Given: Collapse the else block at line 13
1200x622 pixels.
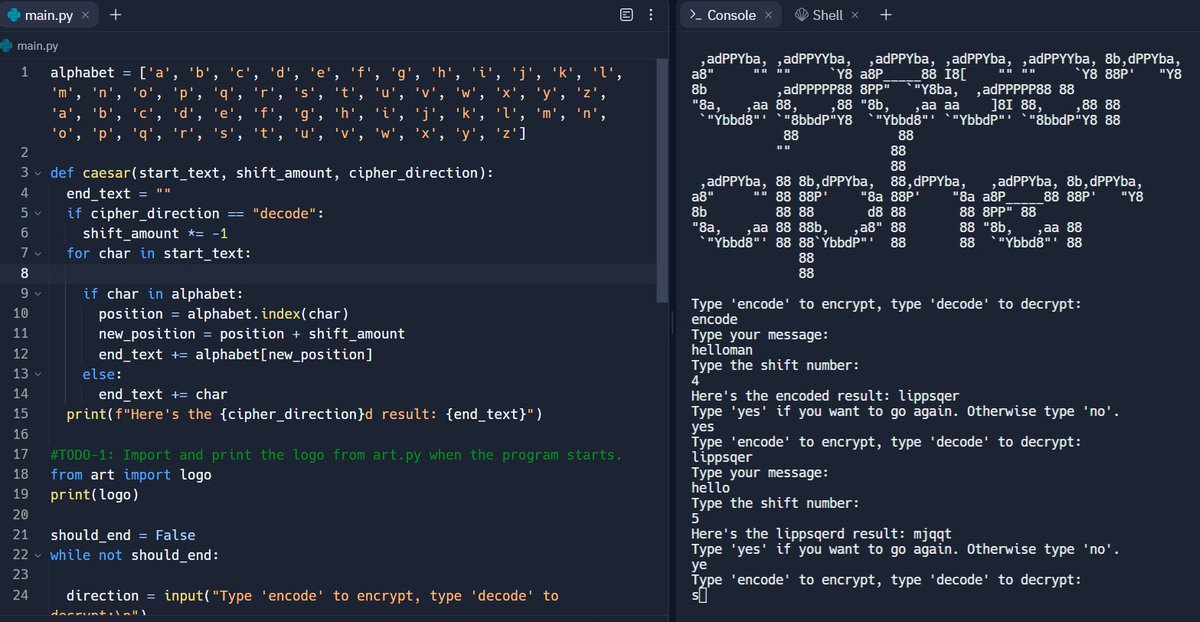Looking at the screenshot, I should [x=38, y=374].
